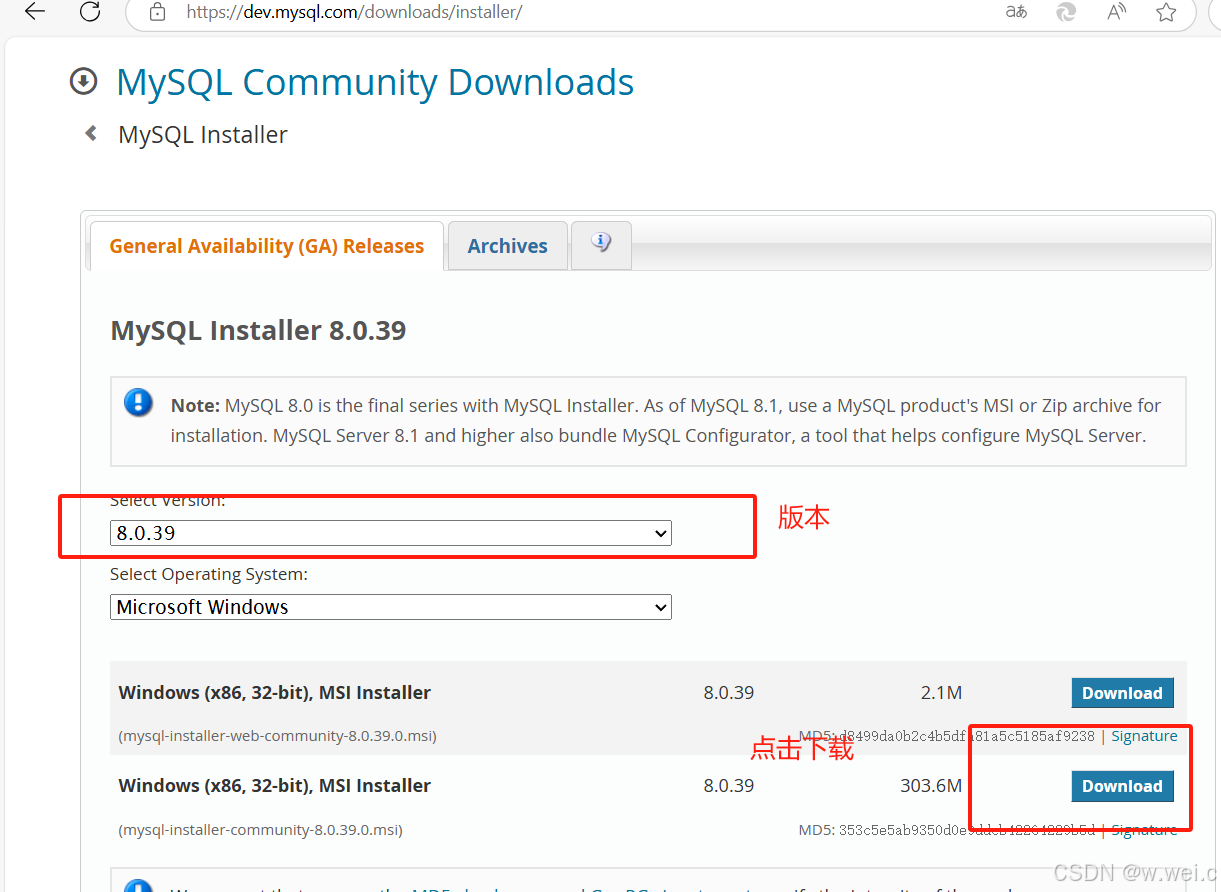Click download arrow icon beside MySQL Community Downloads

click(x=84, y=81)
